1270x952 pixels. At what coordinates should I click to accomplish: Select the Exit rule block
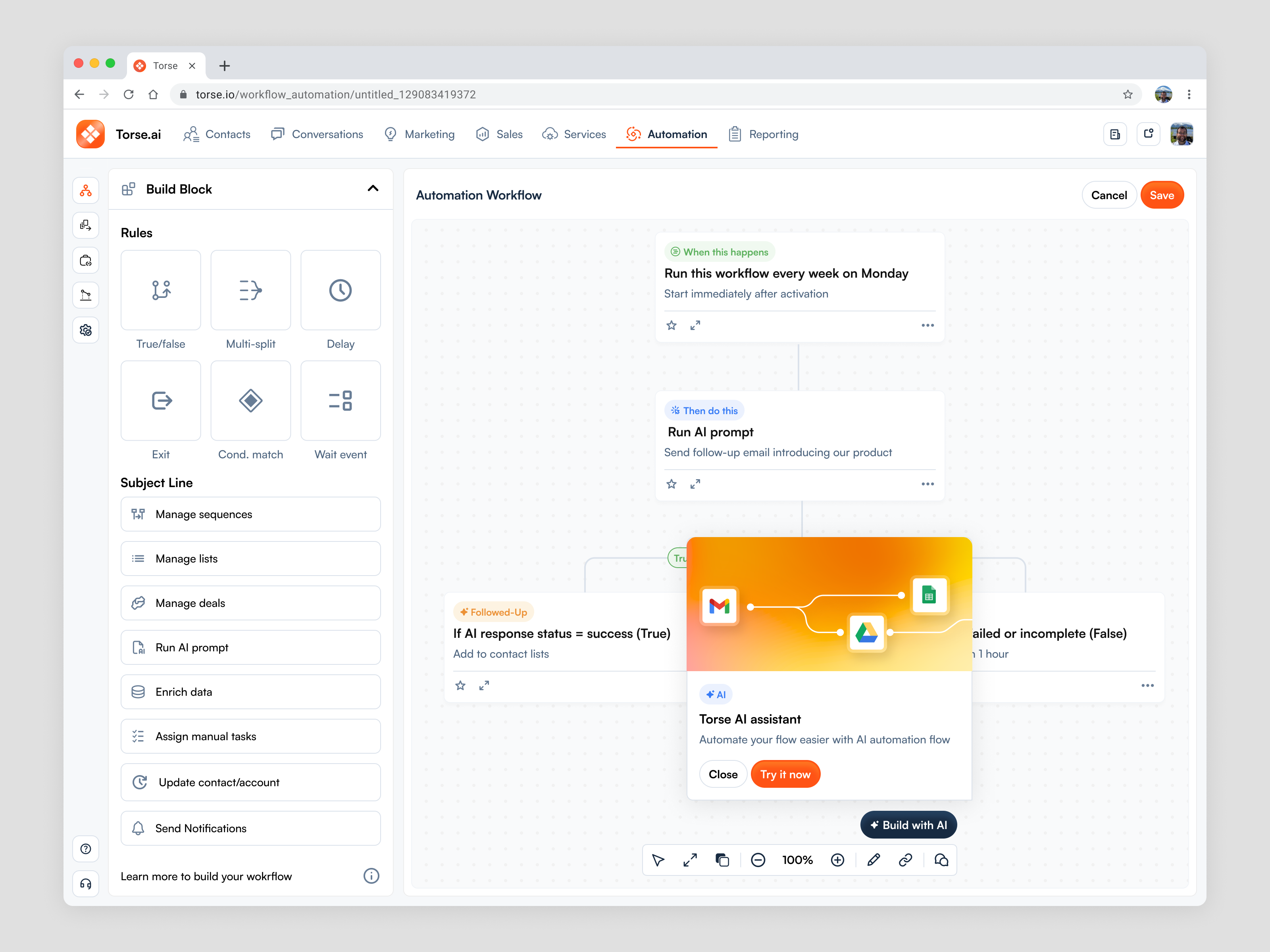click(161, 401)
